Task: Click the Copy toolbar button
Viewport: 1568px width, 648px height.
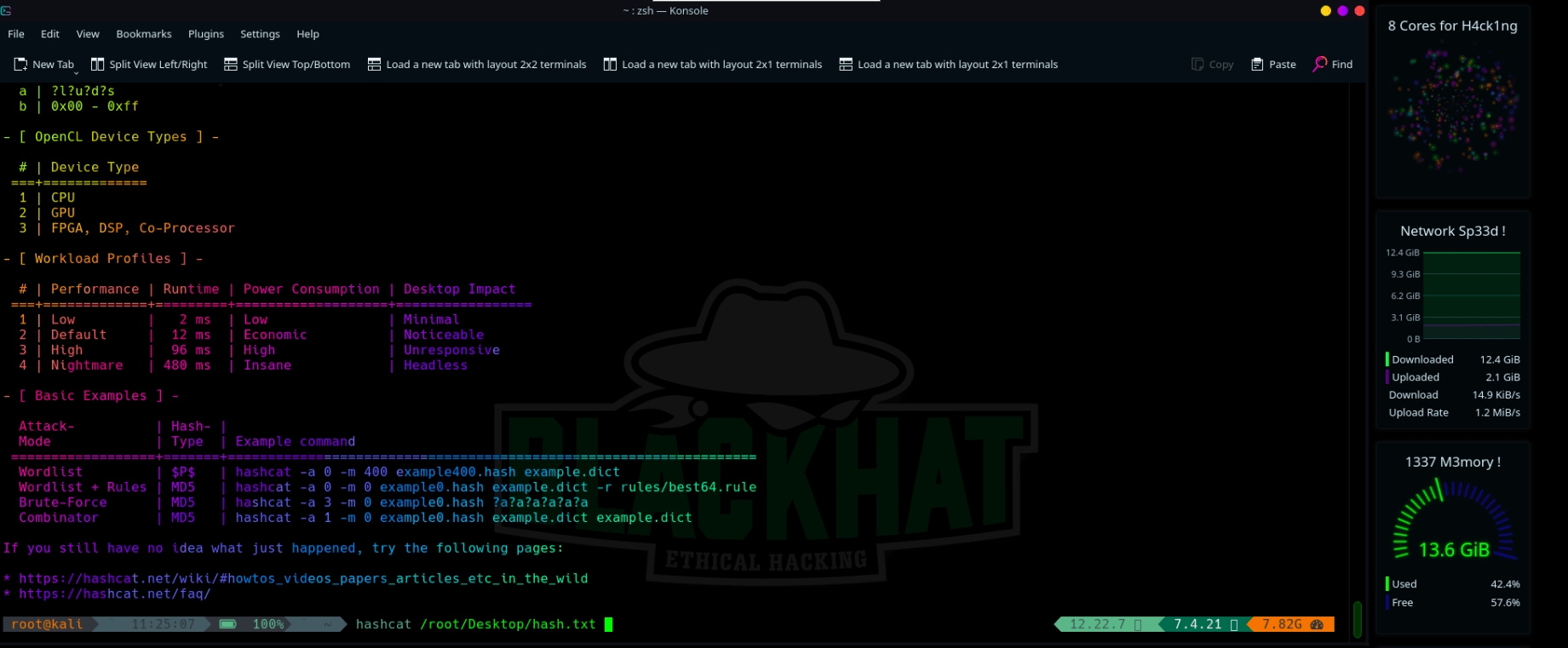Action: click(1212, 65)
